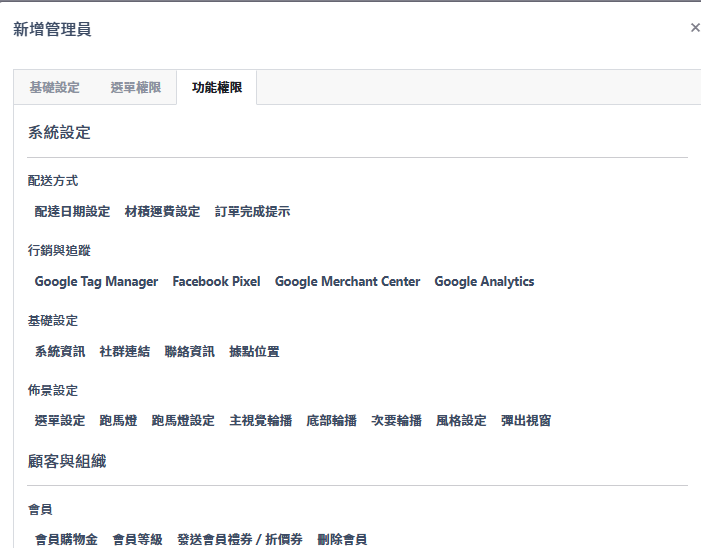Toggle 配達日期設定 permission

[x=72, y=211]
